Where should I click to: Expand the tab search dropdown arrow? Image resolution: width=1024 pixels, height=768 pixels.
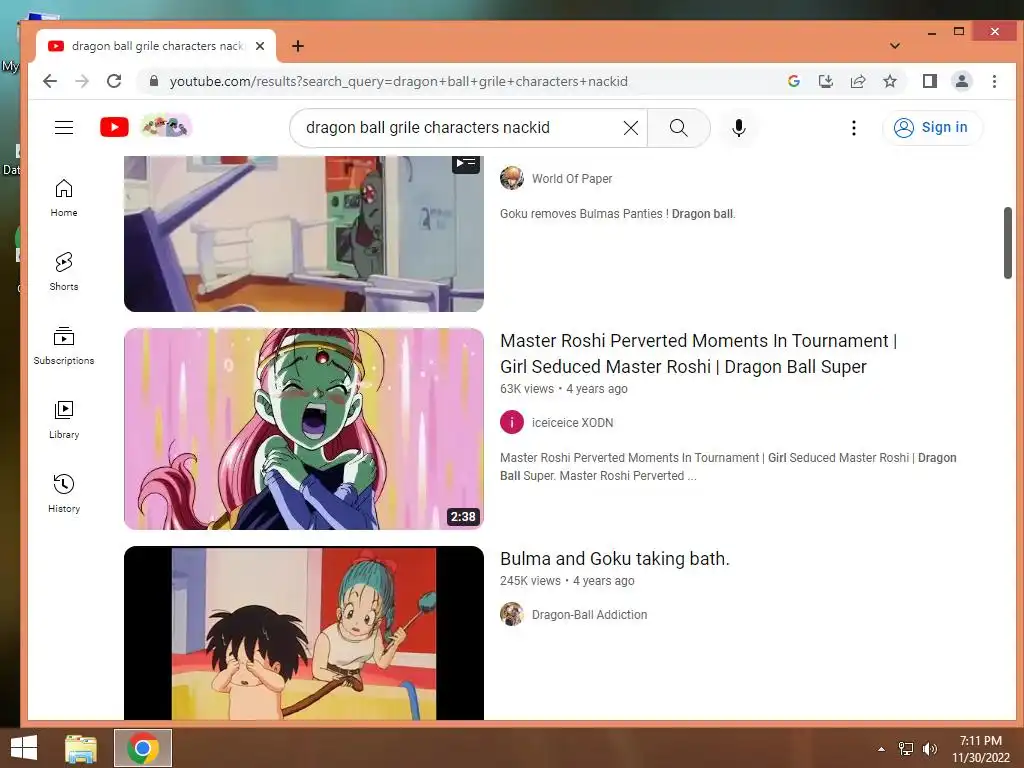click(x=895, y=46)
